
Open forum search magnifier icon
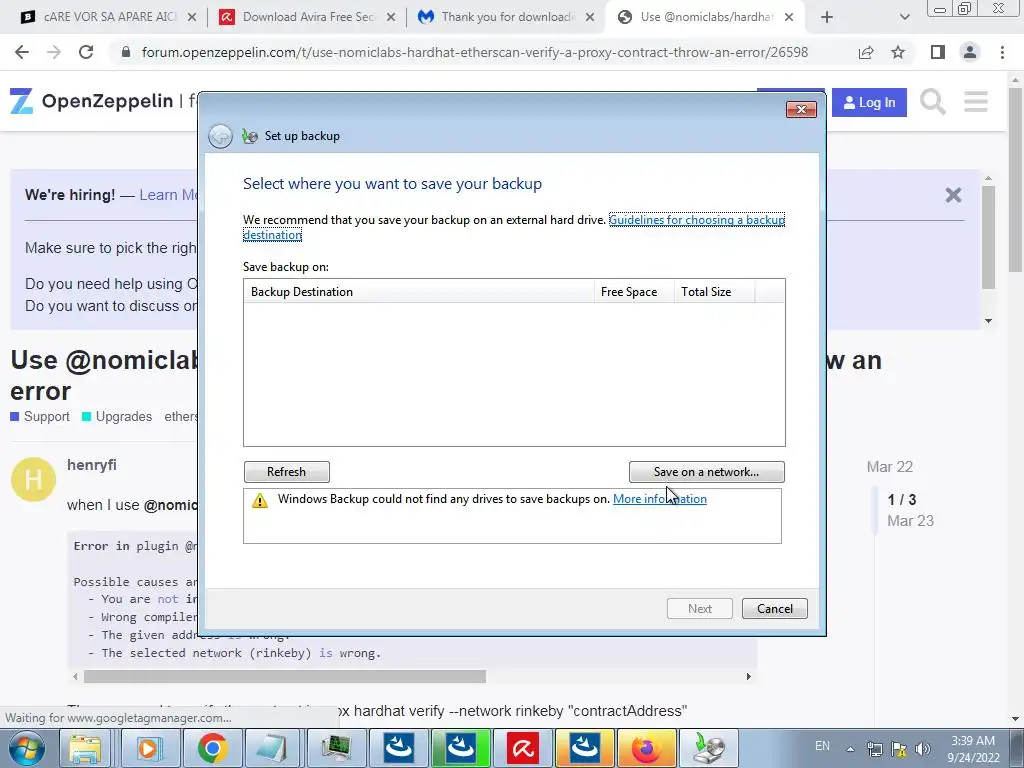click(x=933, y=102)
